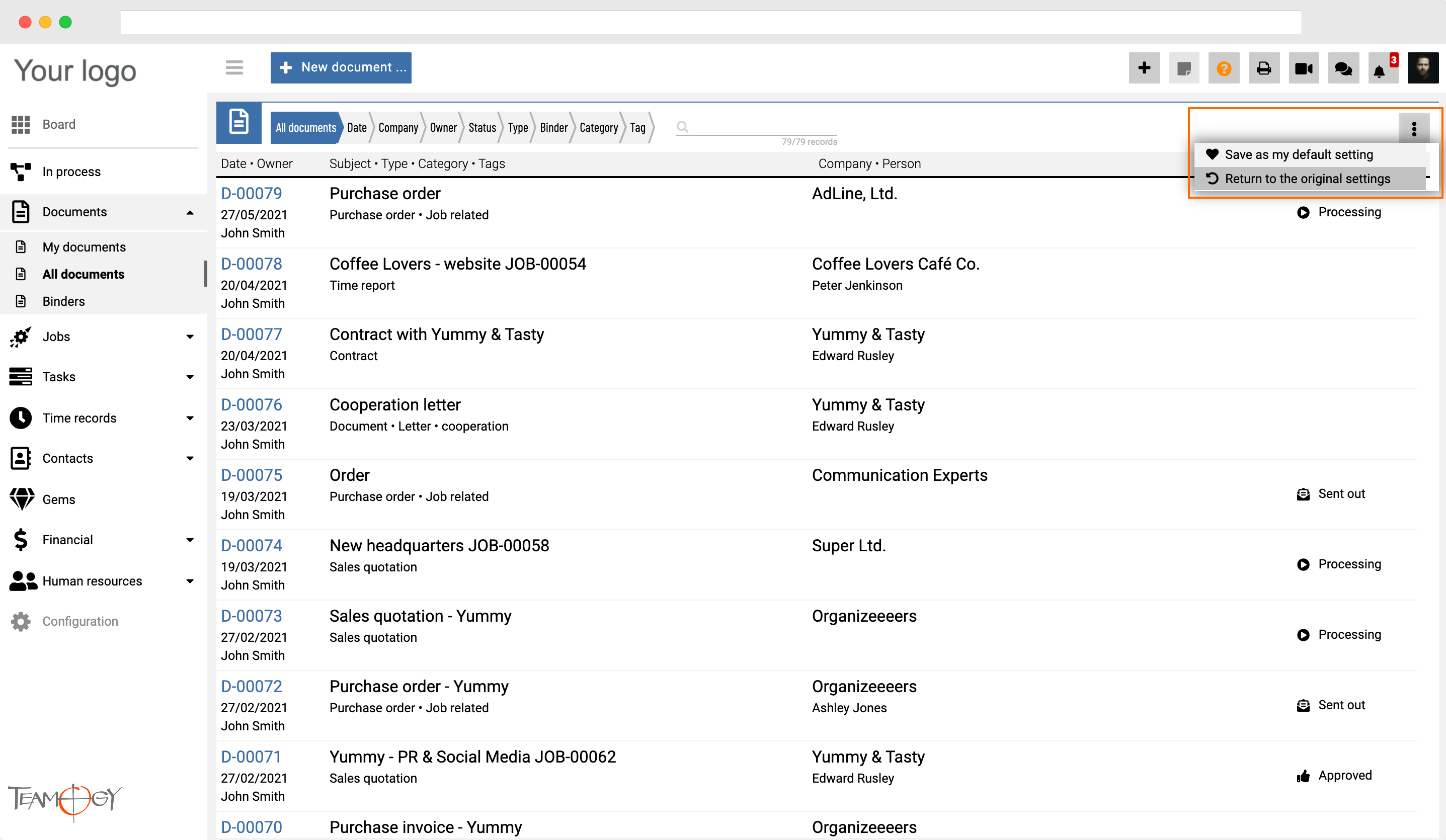Open document D-00079 link
Image resolution: width=1446 pixels, height=840 pixels.
(252, 194)
